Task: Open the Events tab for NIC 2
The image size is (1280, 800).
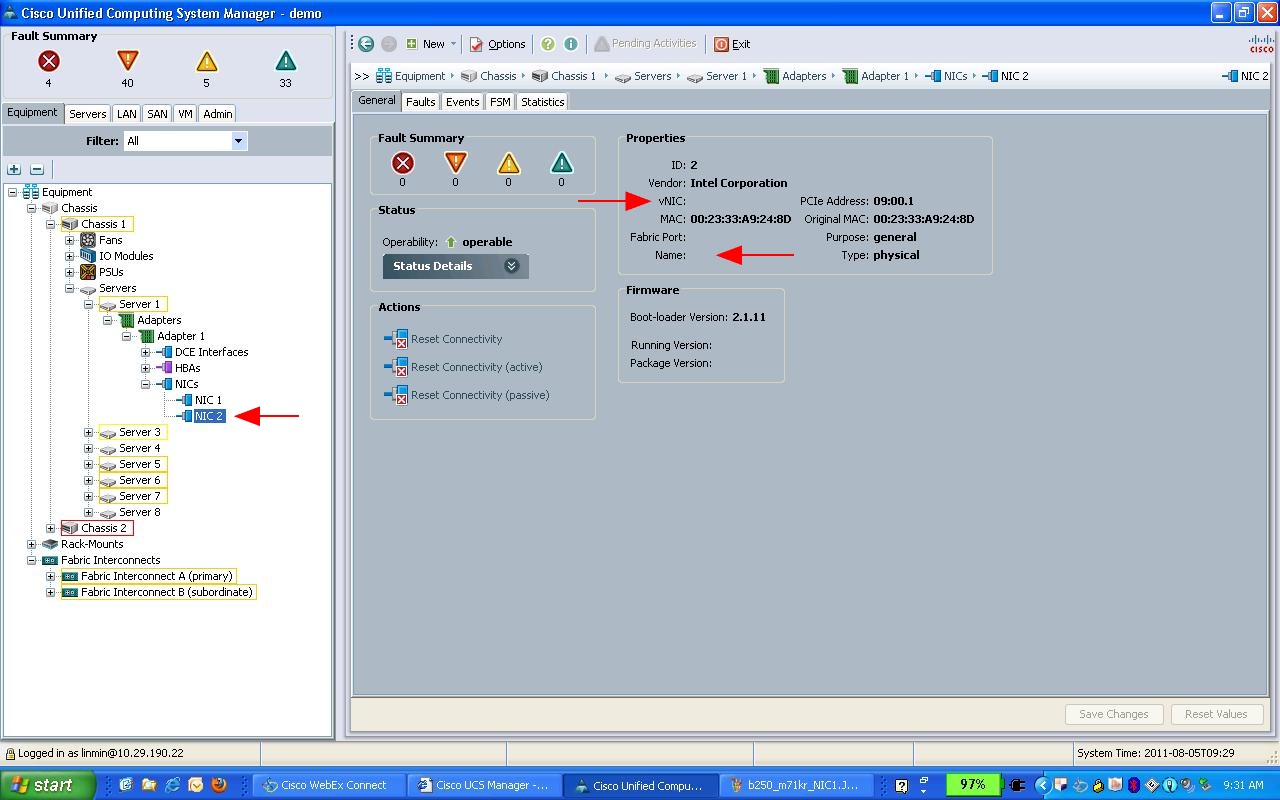Action: coord(462,102)
